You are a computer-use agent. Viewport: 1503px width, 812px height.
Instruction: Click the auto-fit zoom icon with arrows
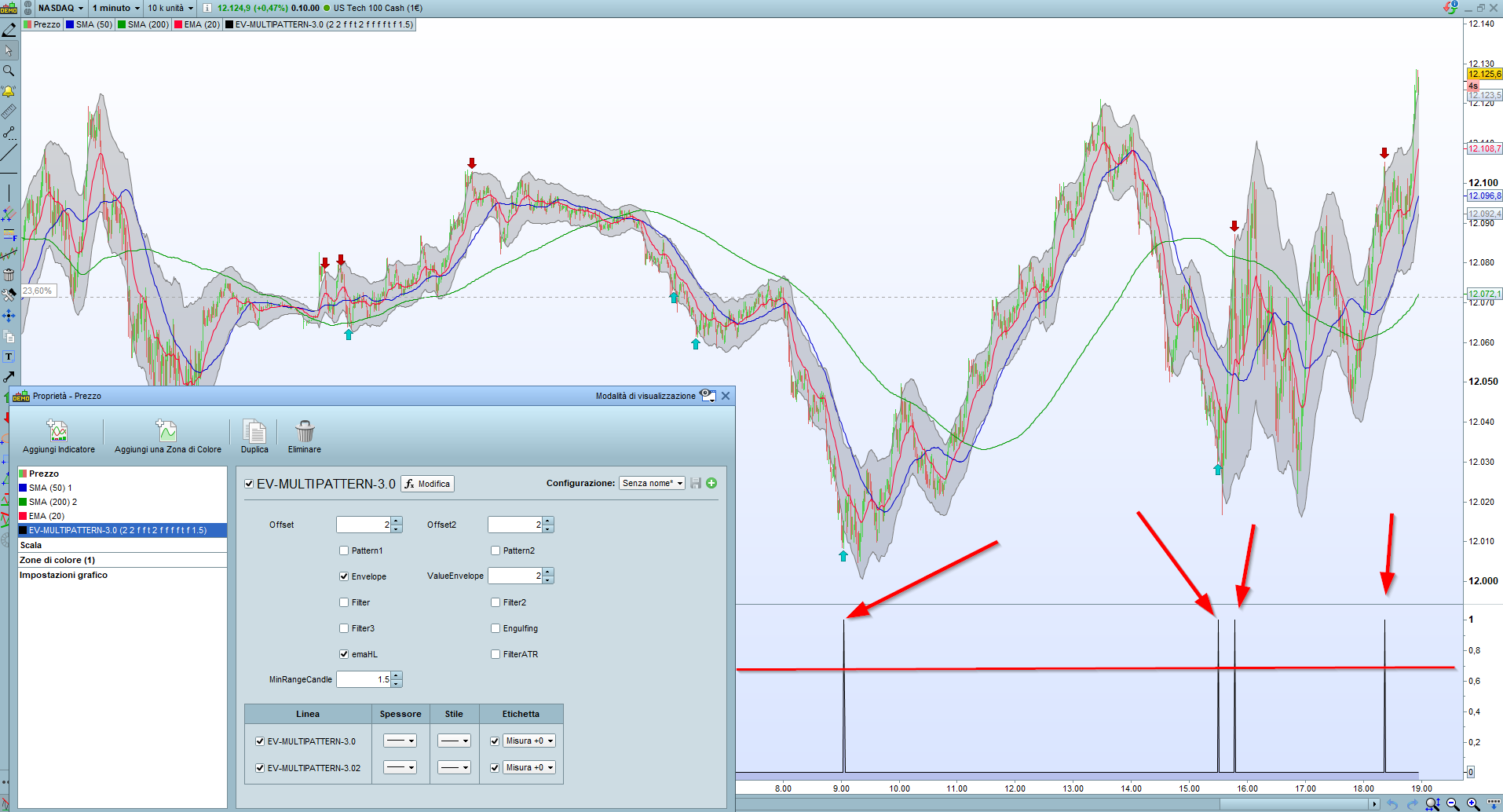(1432, 804)
